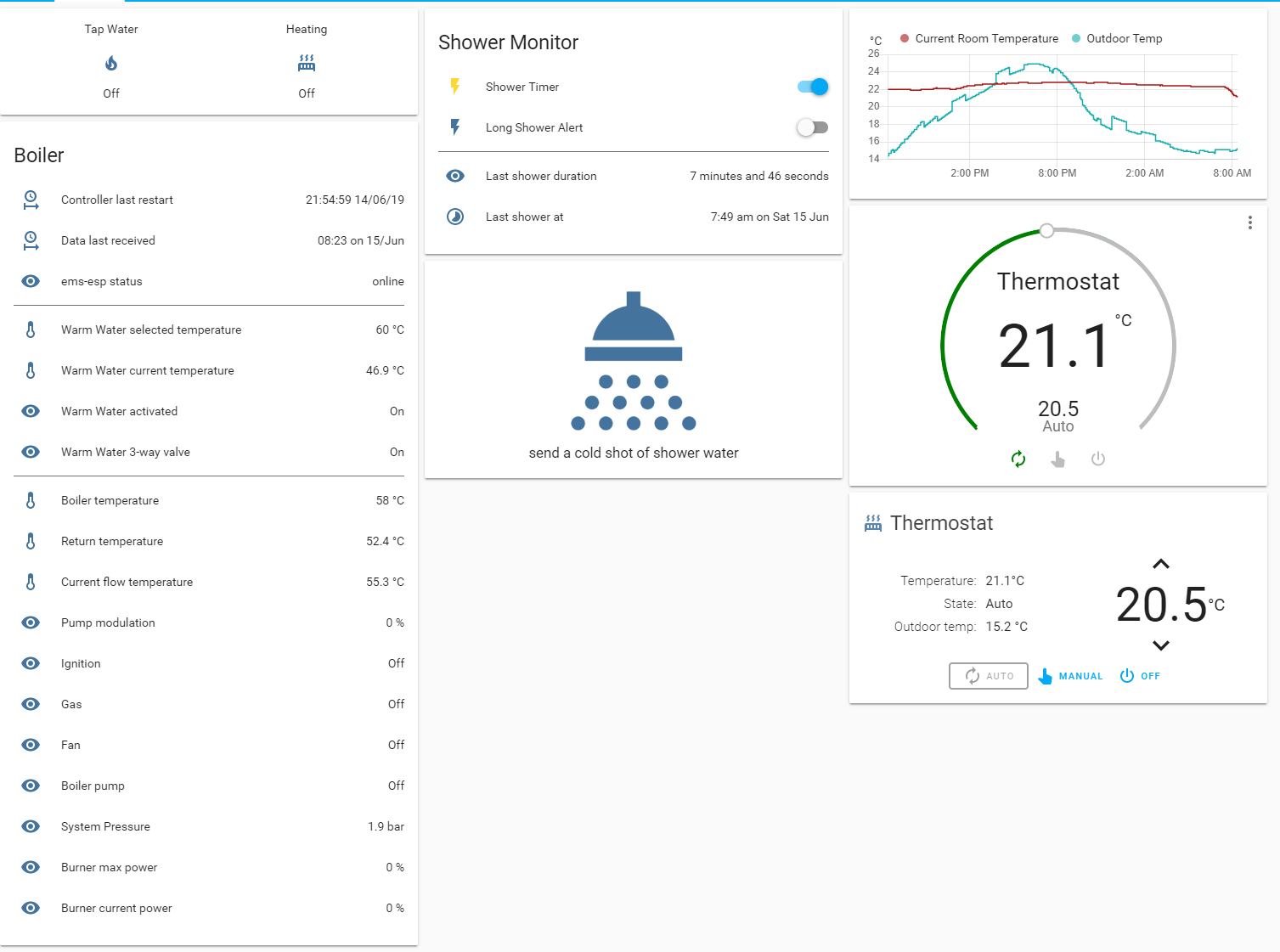Image resolution: width=1280 pixels, height=952 pixels.
Task: Click the Heating radiator icon
Action: pyautogui.click(x=307, y=63)
